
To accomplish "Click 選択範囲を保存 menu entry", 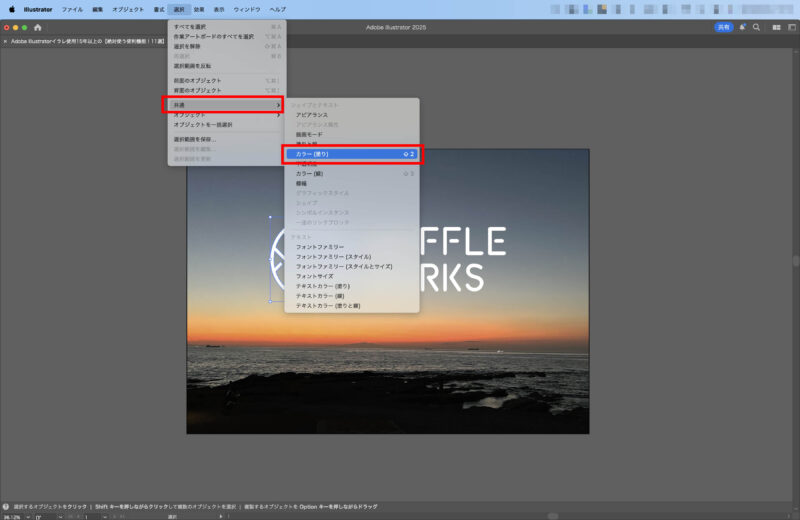I will (x=194, y=139).
